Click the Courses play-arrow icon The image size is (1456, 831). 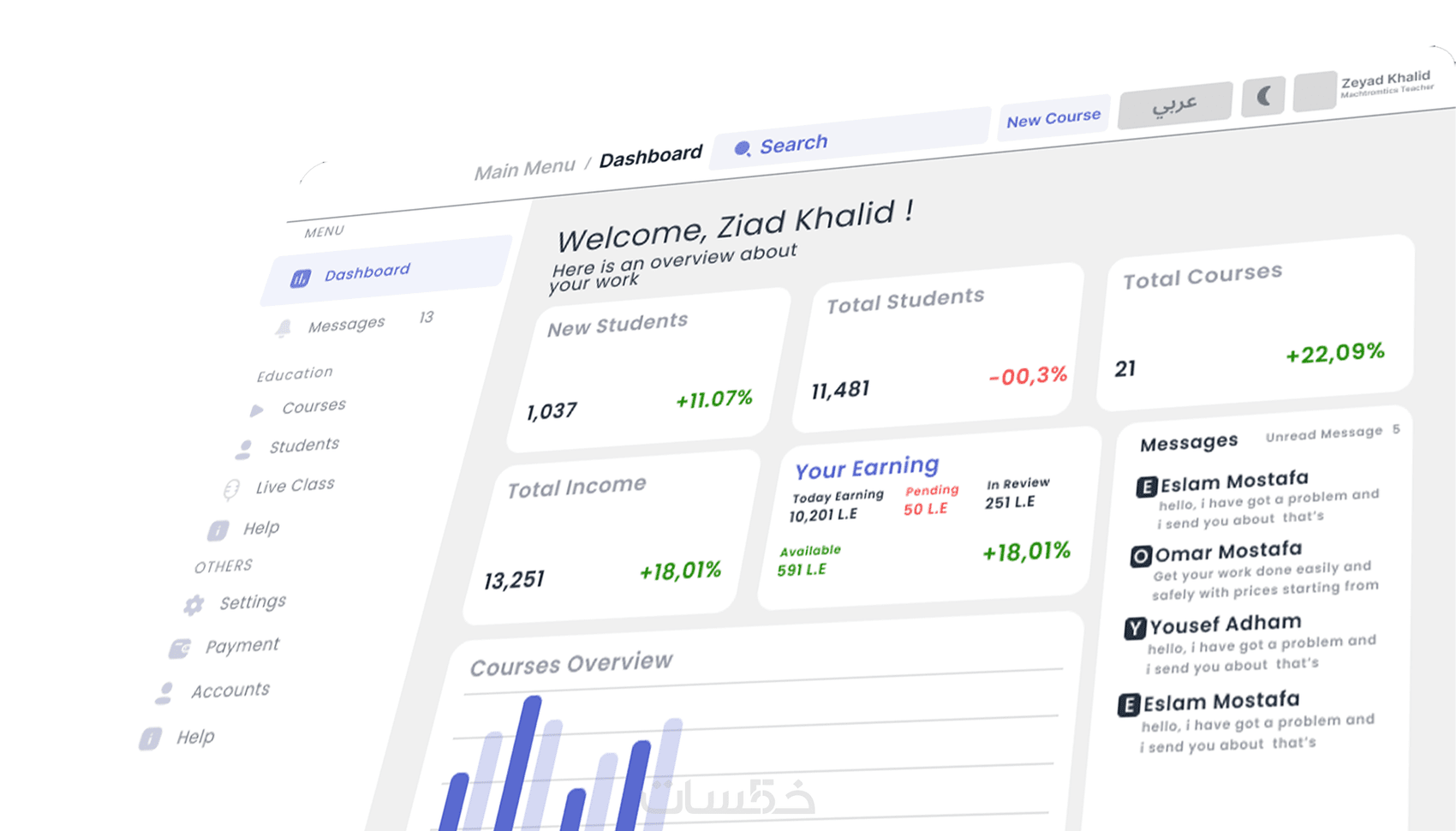click(256, 410)
